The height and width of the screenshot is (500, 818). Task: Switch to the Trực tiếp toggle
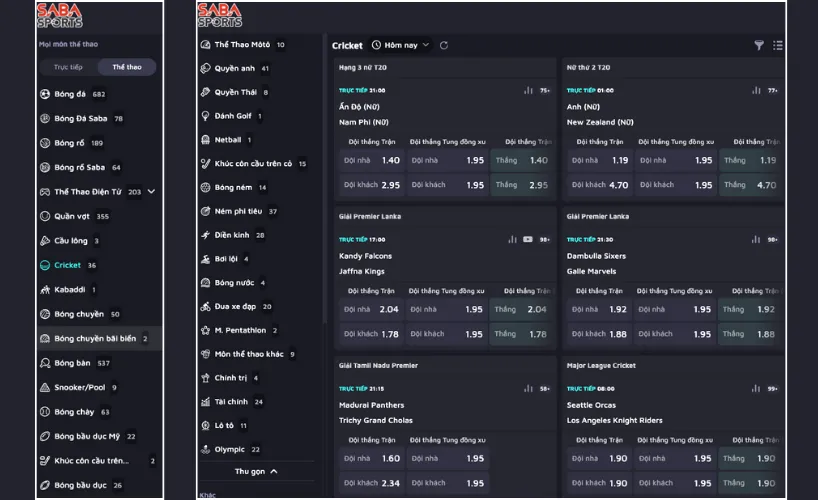[x=68, y=67]
